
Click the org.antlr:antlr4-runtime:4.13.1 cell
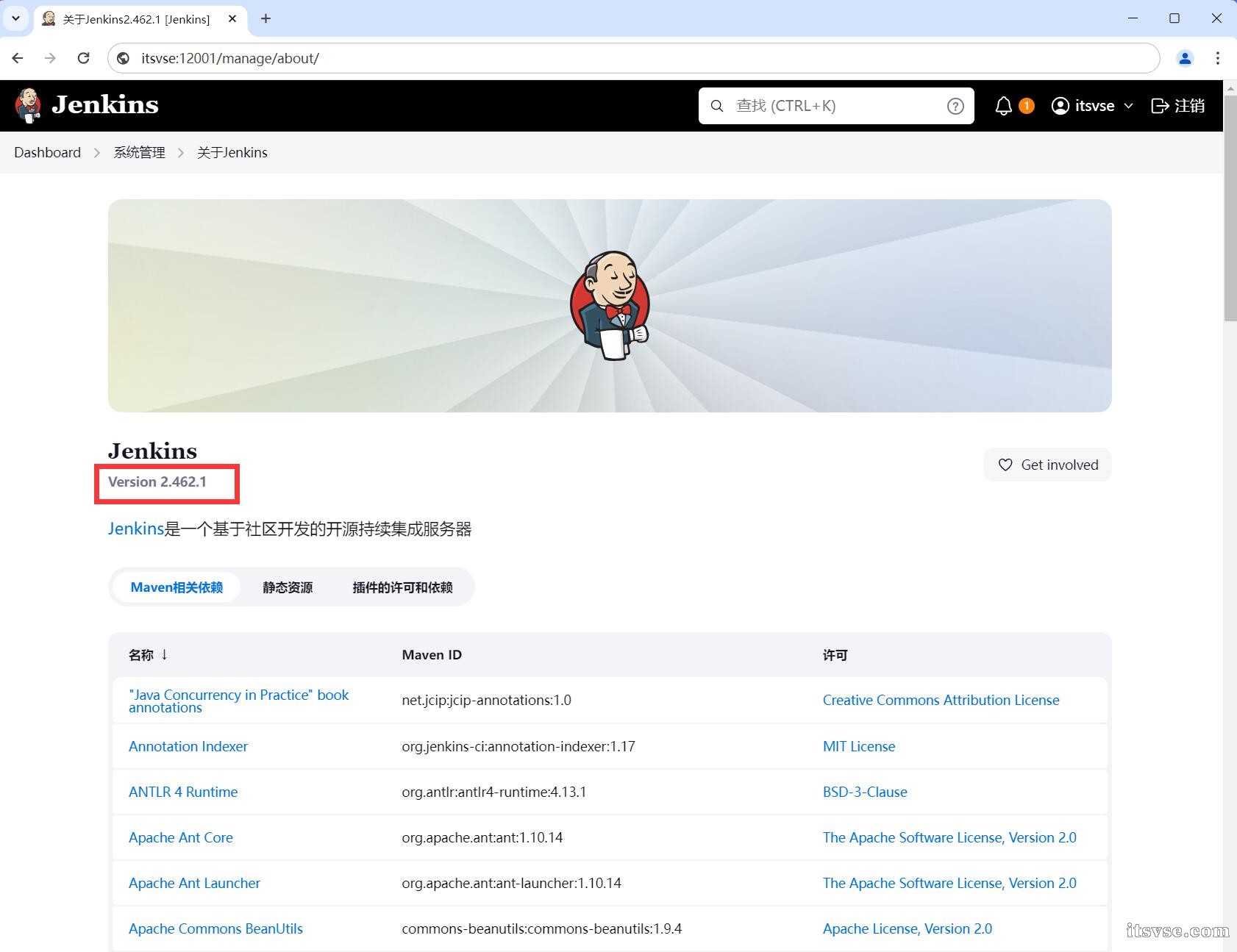click(x=493, y=792)
